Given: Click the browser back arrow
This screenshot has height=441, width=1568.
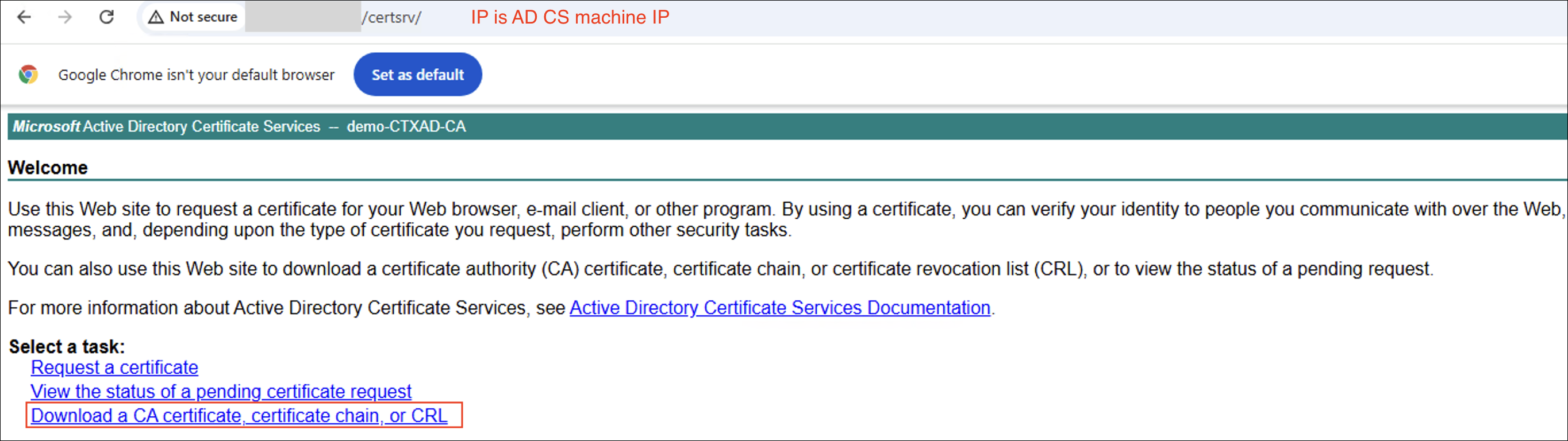Looking at the screenshot, I should pyautogui.click(x=24, y=17).
